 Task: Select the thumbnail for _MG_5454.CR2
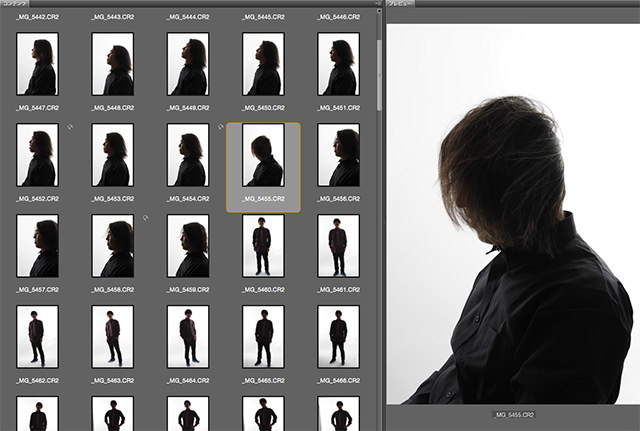point(188,155)
